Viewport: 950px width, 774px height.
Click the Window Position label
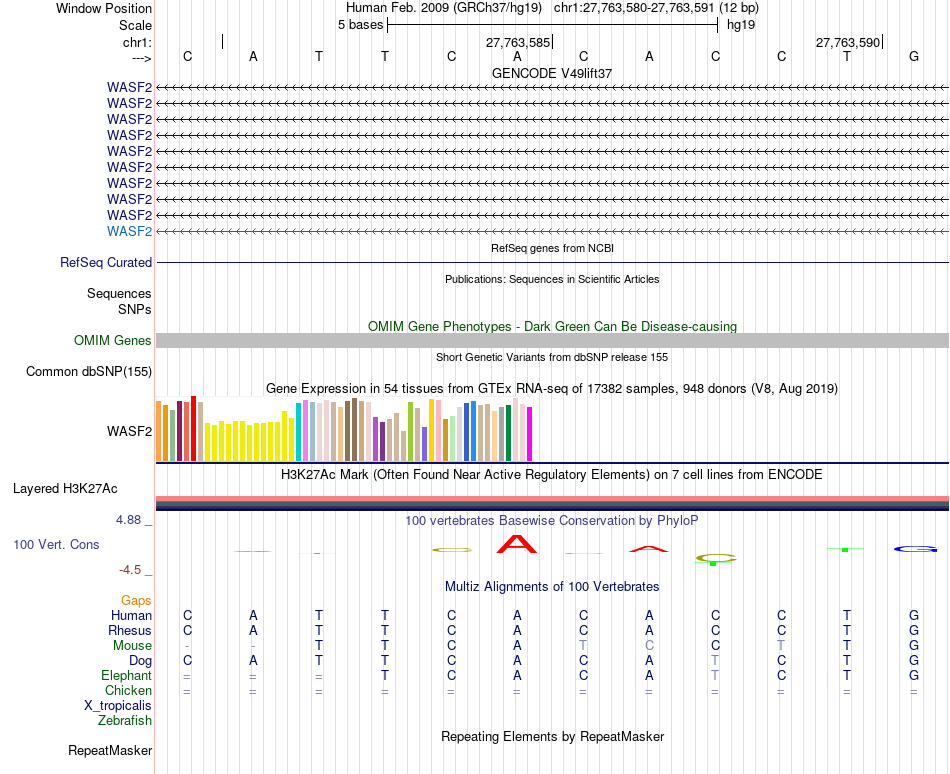click(104, 8)
